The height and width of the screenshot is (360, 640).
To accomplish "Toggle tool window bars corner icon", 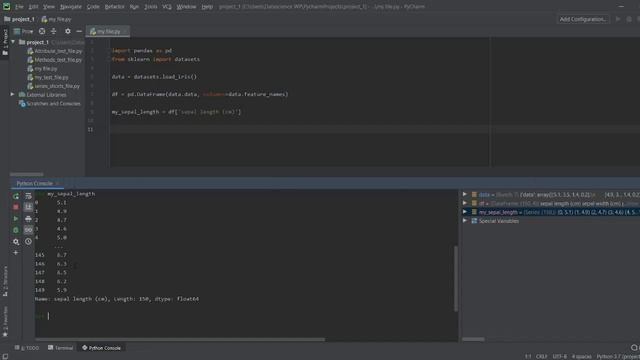I will pyautogui.click(x=5, y=356).
